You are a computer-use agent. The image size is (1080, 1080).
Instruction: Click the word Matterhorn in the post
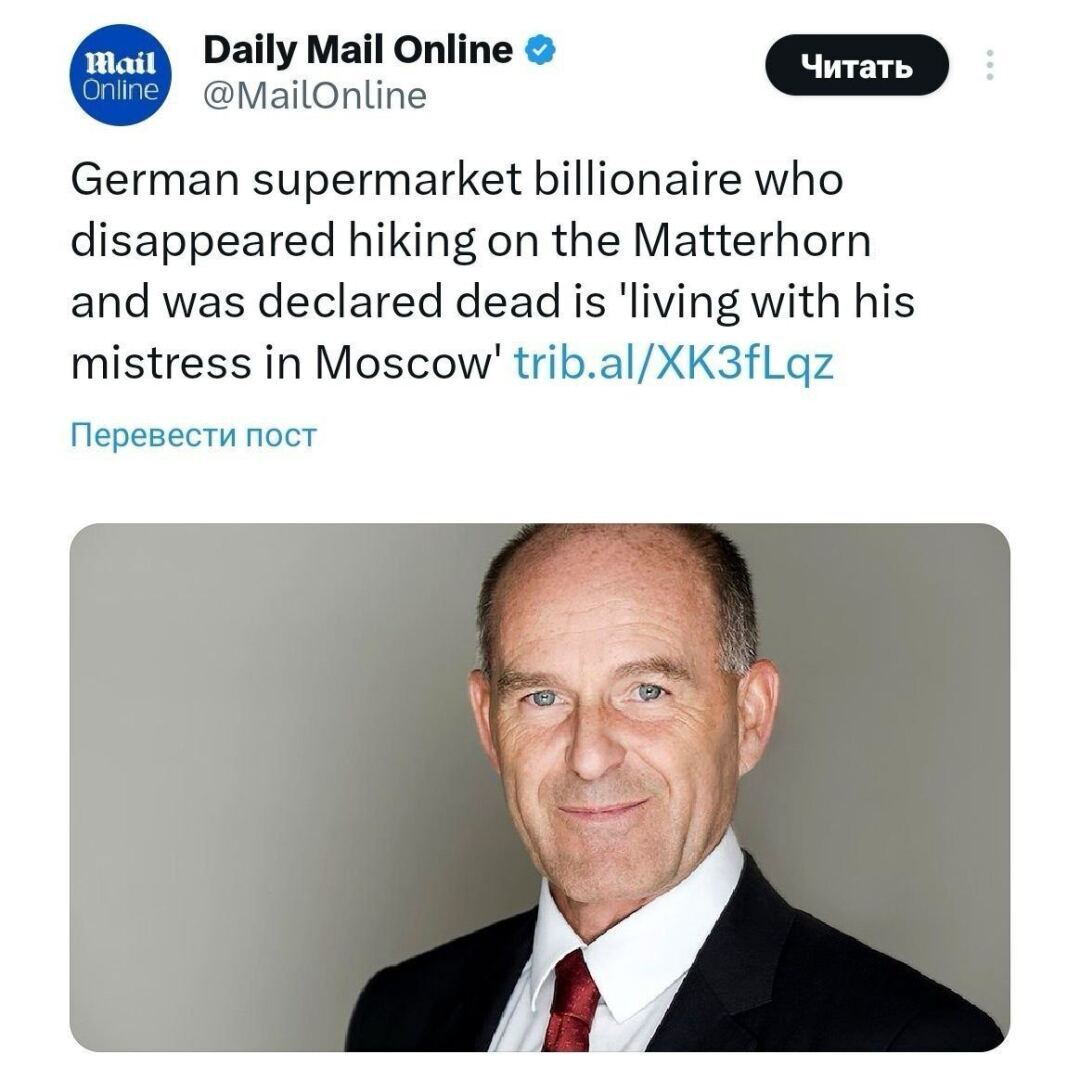pos(753,243)
